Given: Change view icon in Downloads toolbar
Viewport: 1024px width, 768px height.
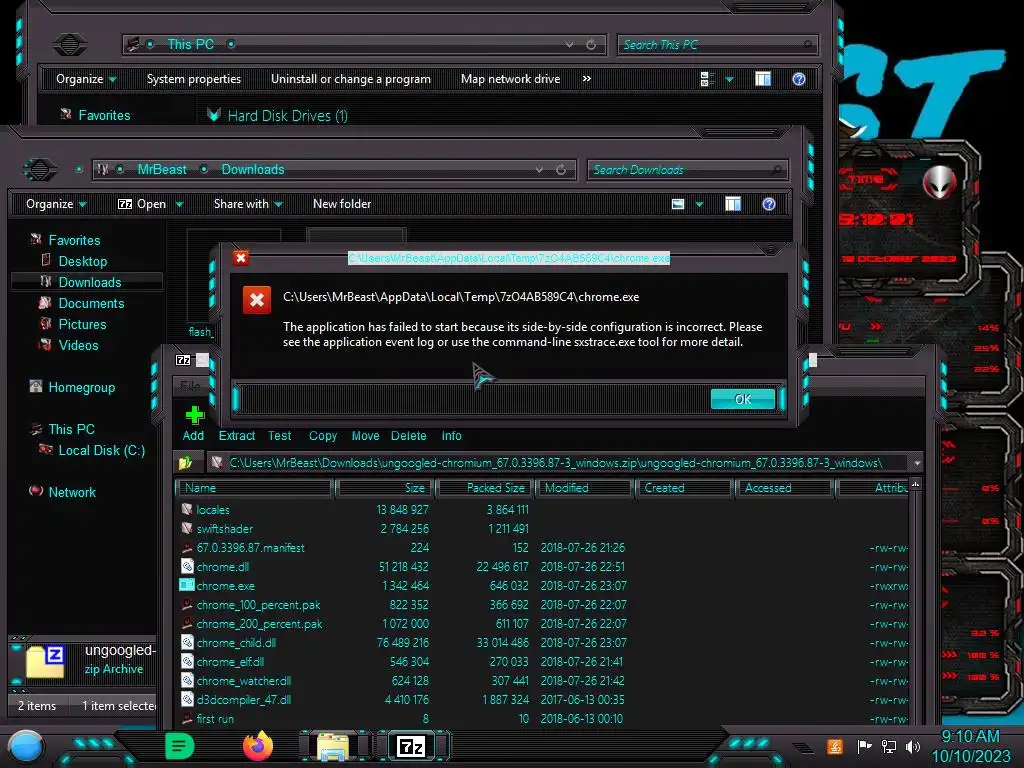Looking at the screenshot, I should 678,204.
